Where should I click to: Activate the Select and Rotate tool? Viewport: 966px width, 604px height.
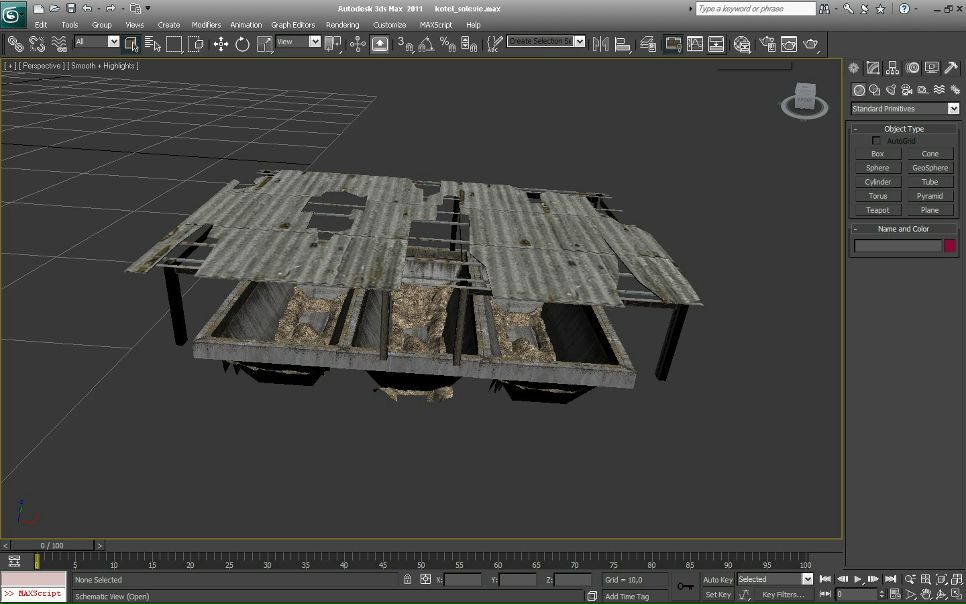242,44
